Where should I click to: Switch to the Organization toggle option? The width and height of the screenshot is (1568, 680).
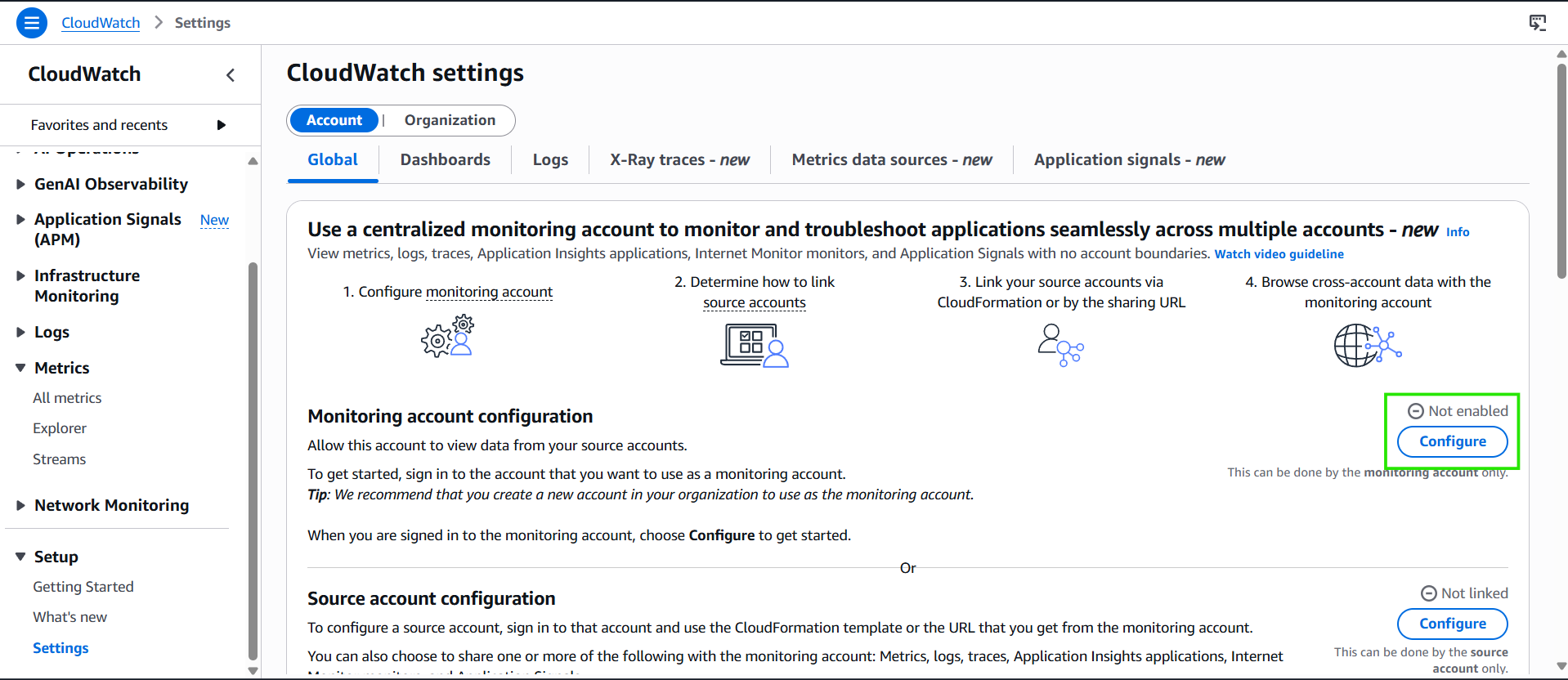point(450,120)
